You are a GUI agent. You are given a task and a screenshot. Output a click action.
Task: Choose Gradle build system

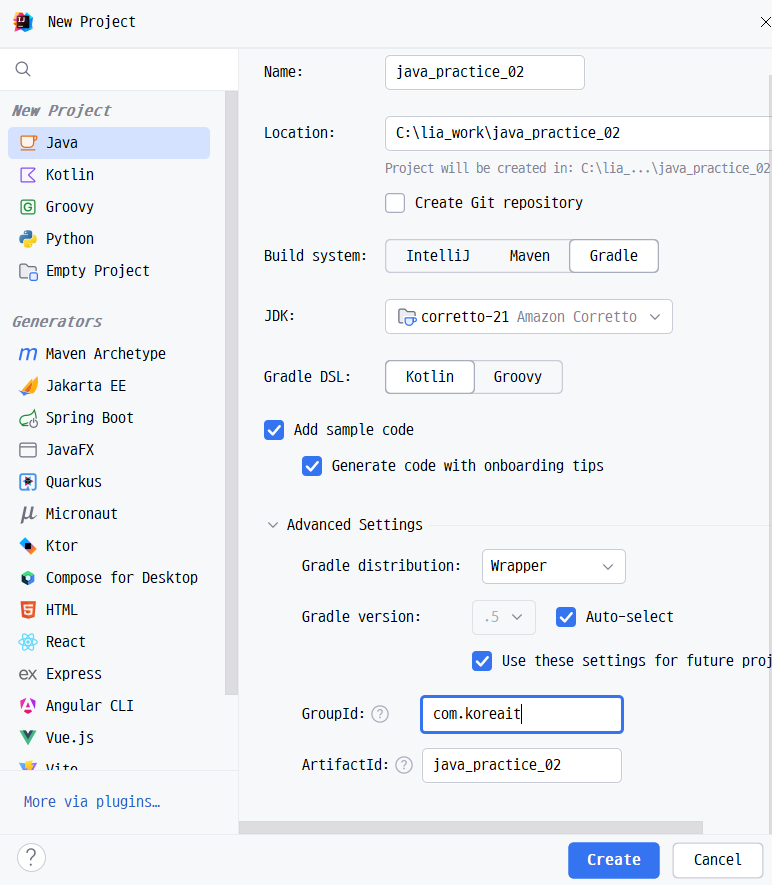(x=614, y=256)
